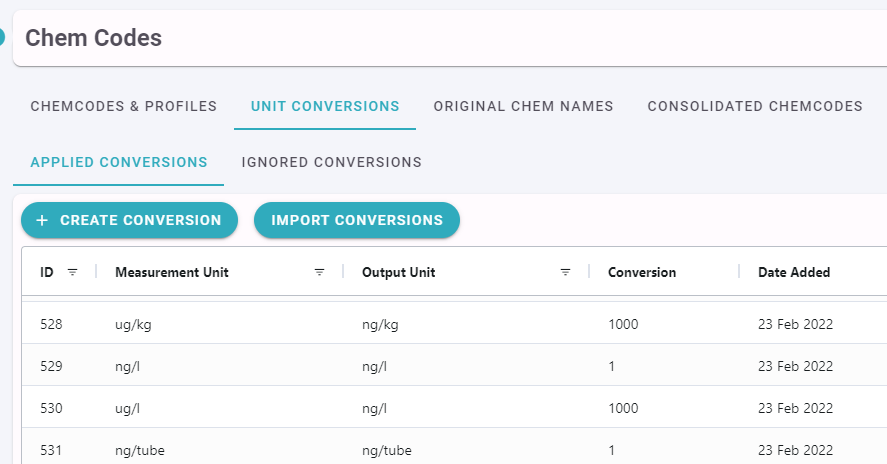Show the Ignored Conversions sub-tab

331,162
